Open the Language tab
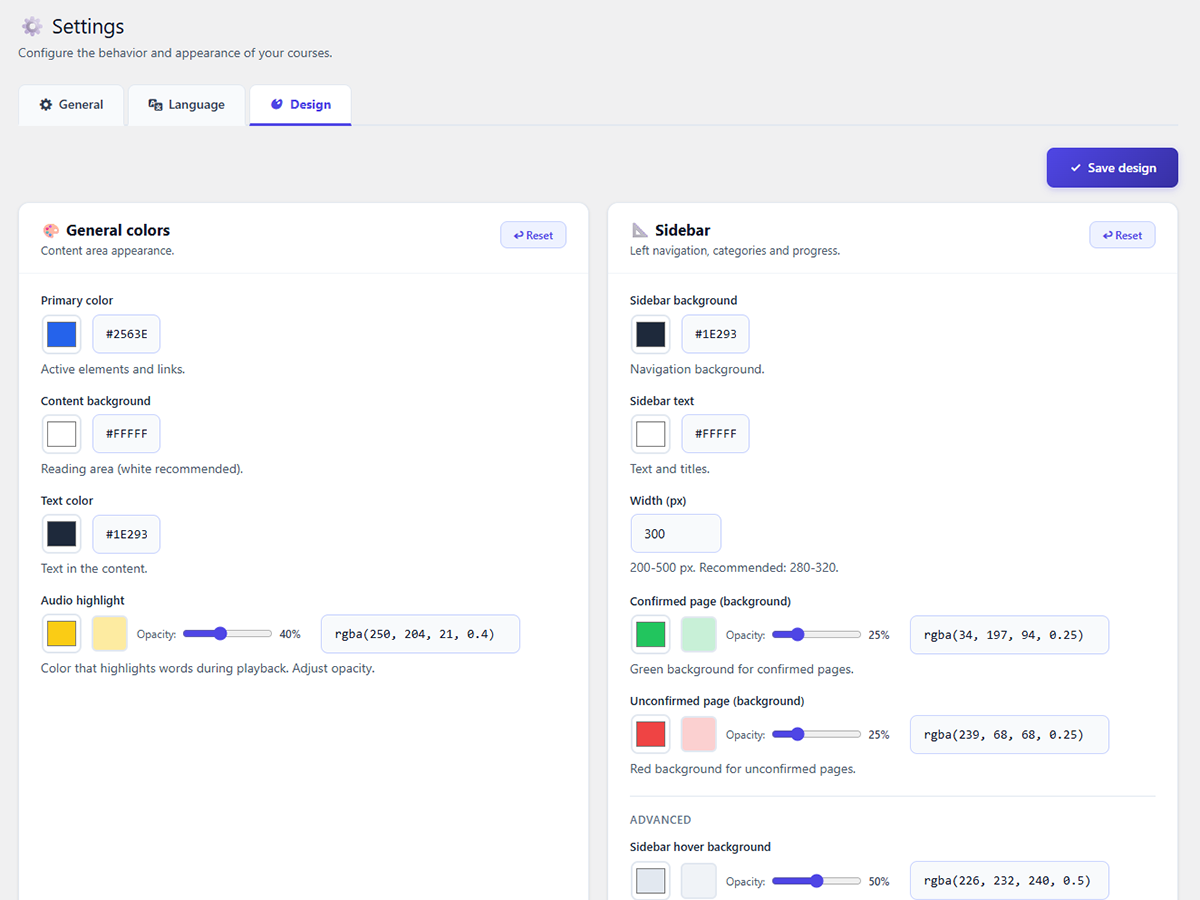The image size is (1200, 900). [186, 105]
